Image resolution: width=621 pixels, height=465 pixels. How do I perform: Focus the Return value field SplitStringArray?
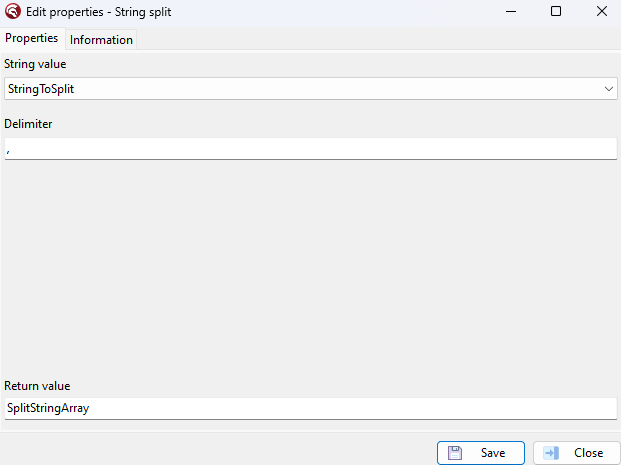[x=310, y=408]
